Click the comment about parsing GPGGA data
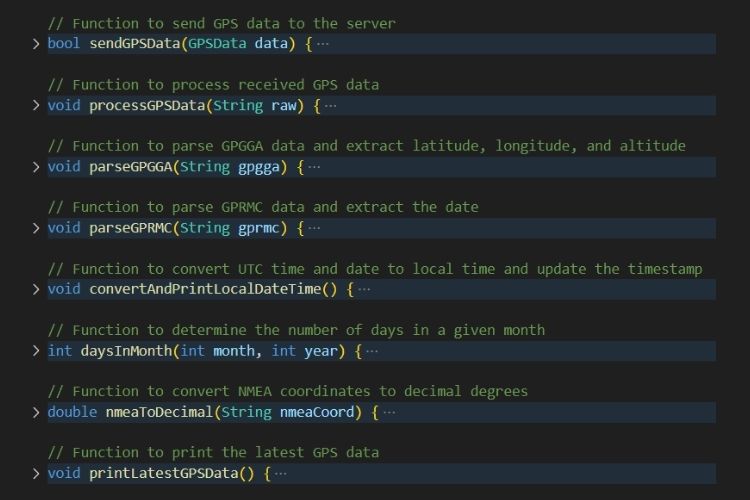750x500 pixels. point(366,146)
